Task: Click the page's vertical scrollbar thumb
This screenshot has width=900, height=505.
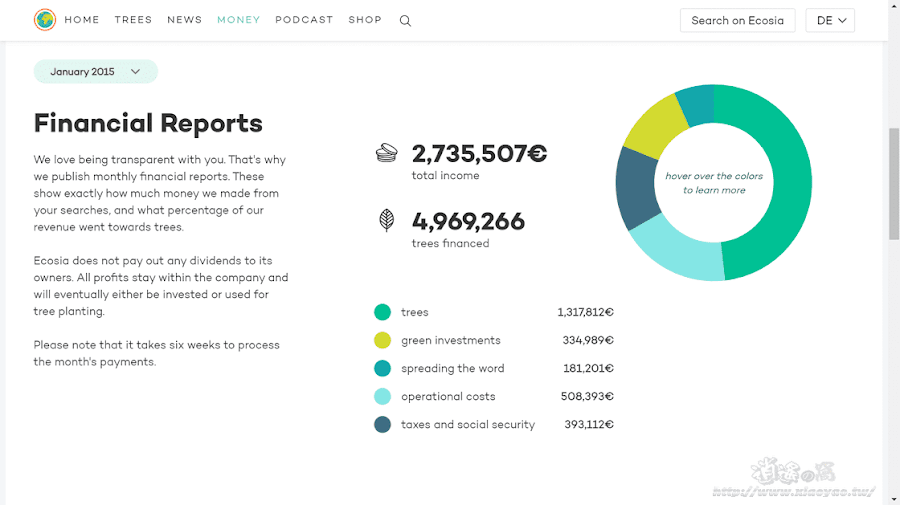Action: tap(894, 184)
